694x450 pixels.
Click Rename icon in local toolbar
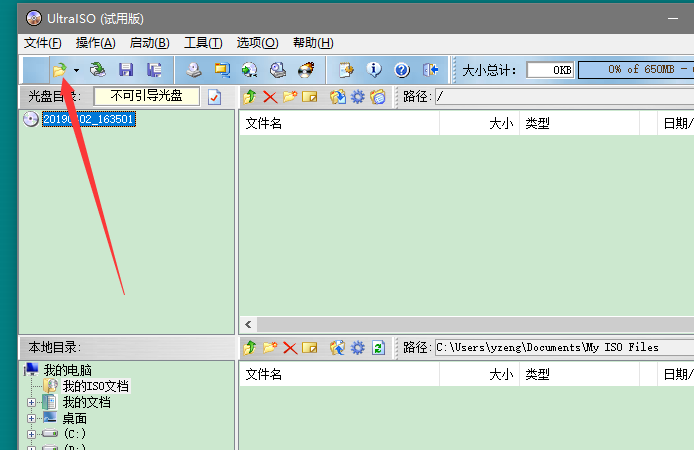click(x=310, y=348)
